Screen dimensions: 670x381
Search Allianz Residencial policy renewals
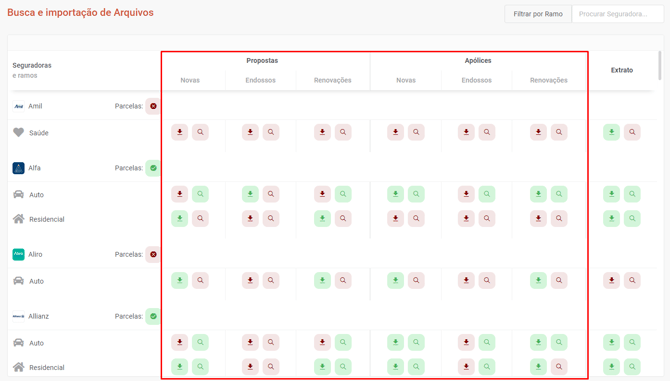coord(558,366)
